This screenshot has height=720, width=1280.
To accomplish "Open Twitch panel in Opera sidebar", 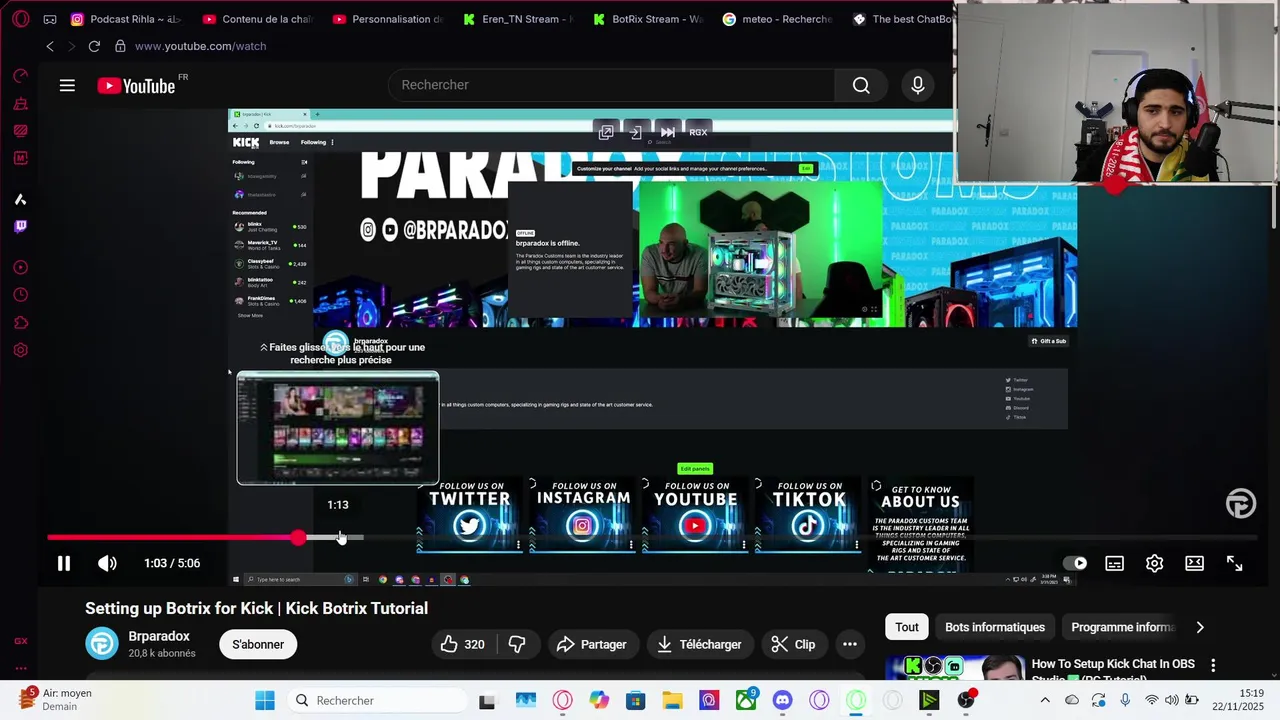I will tap(20, 226).
